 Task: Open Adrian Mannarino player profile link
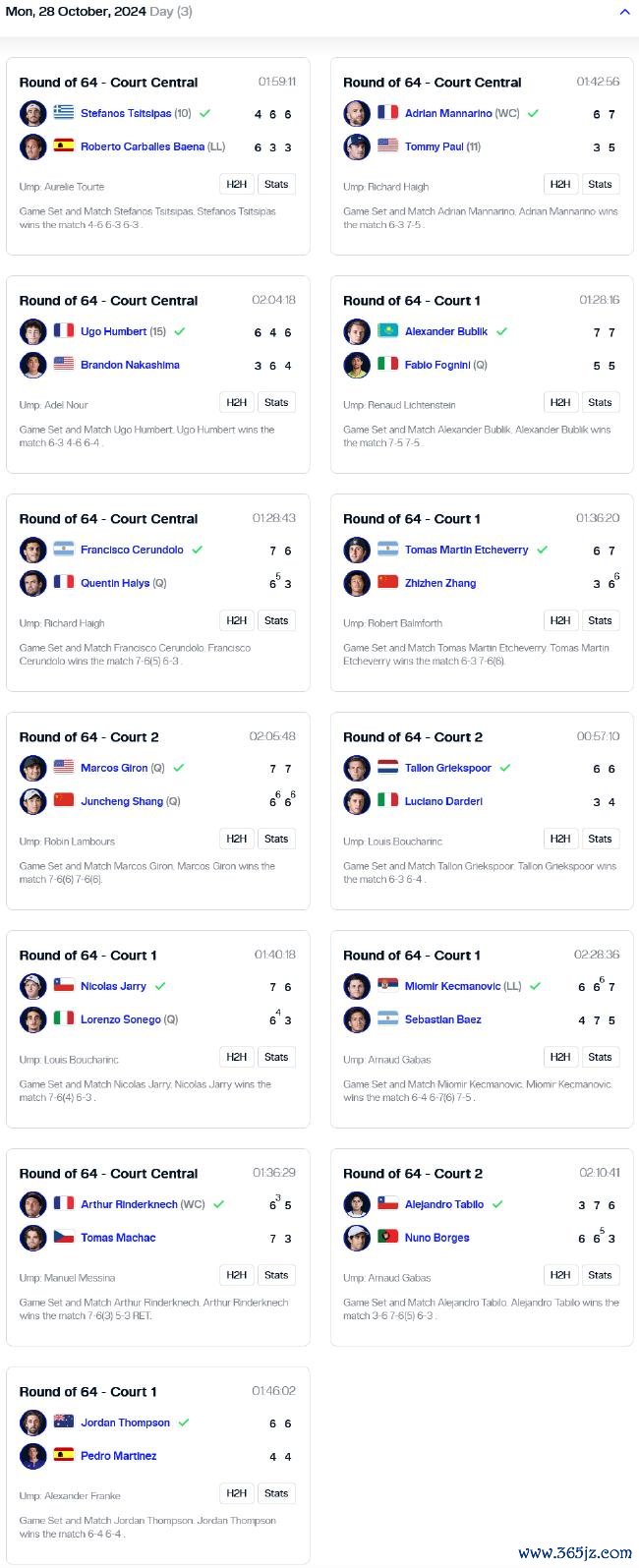point(448,113)
